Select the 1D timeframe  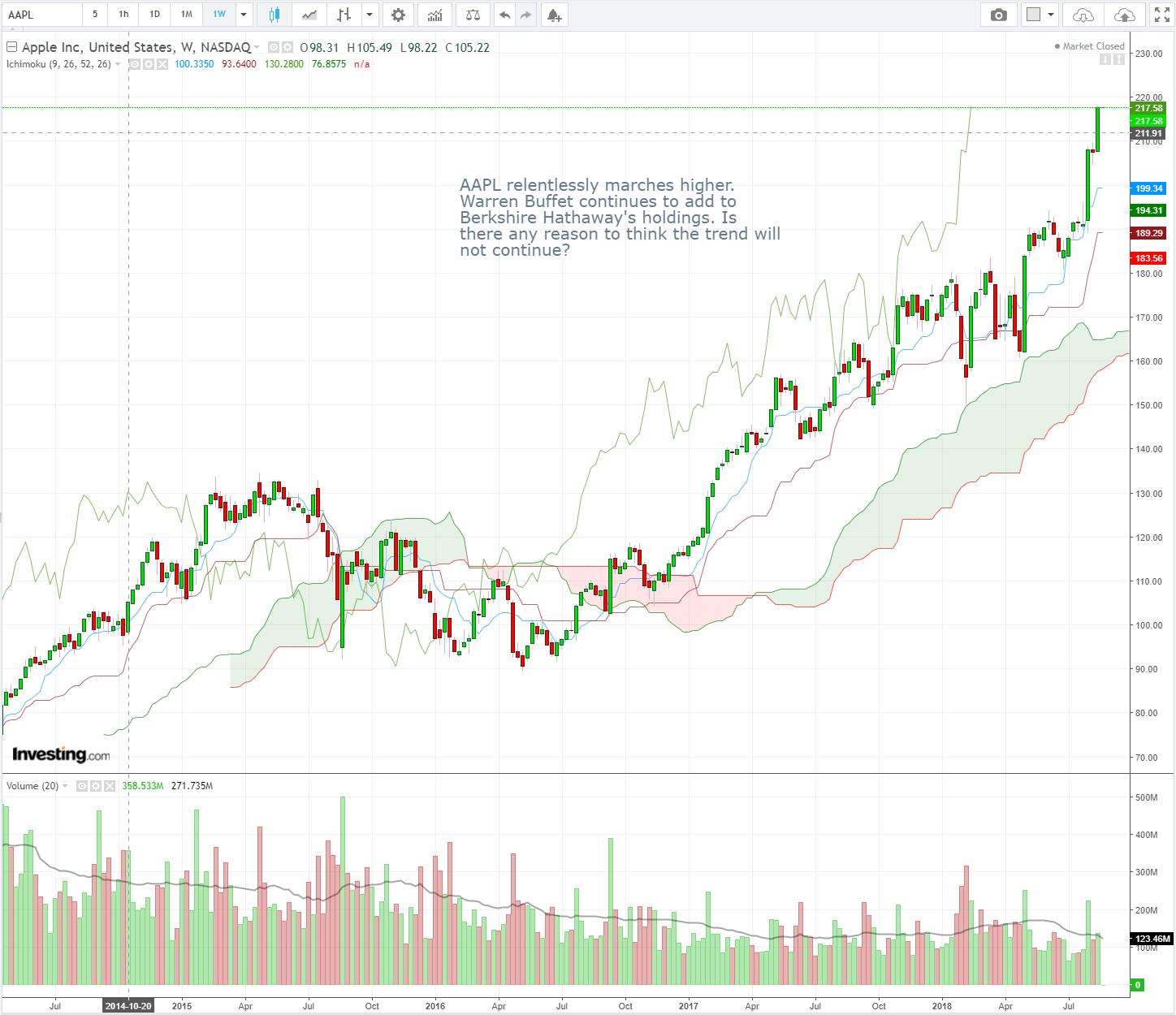[154, 15]
